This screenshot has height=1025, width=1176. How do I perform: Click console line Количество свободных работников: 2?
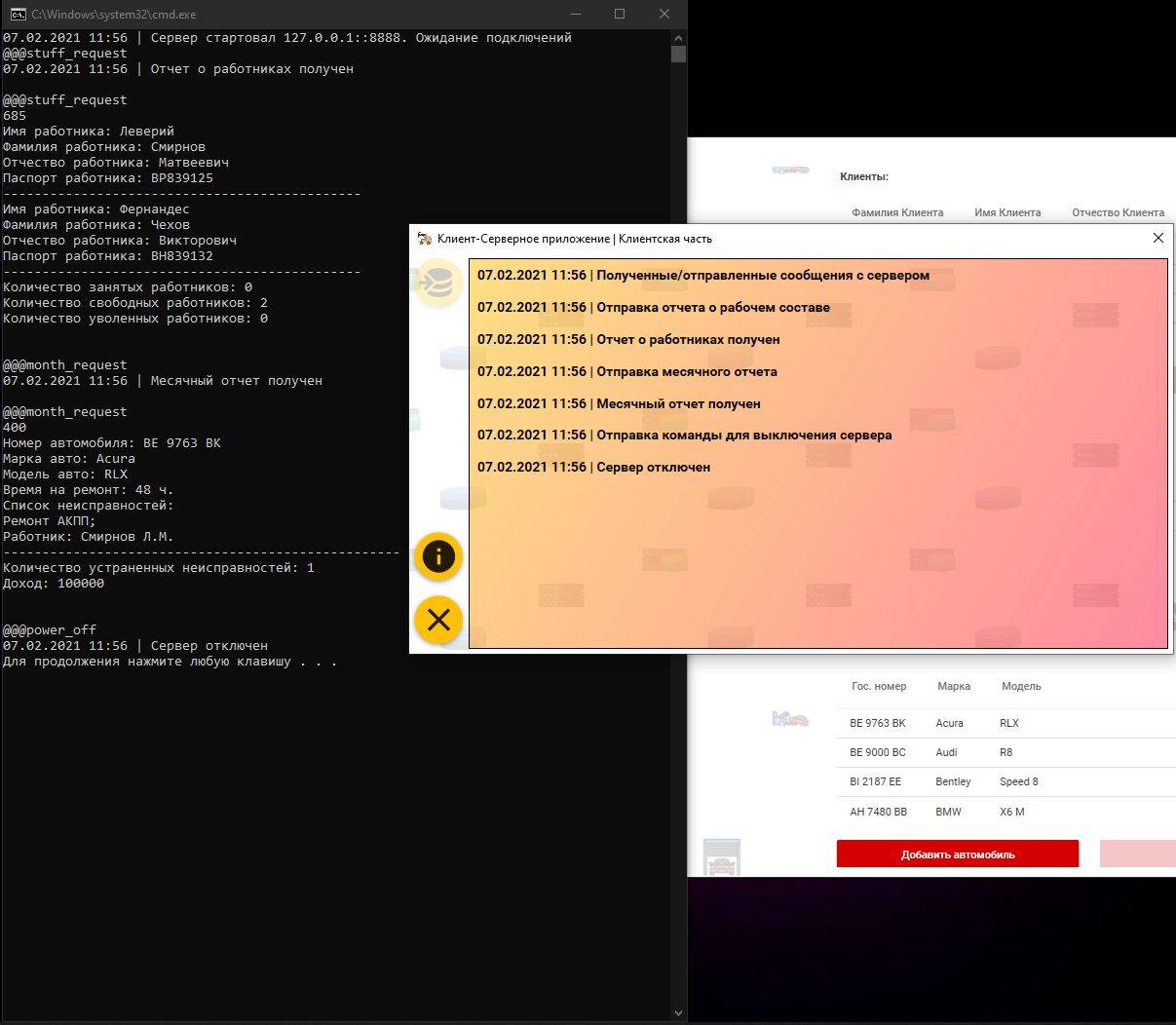135,303
